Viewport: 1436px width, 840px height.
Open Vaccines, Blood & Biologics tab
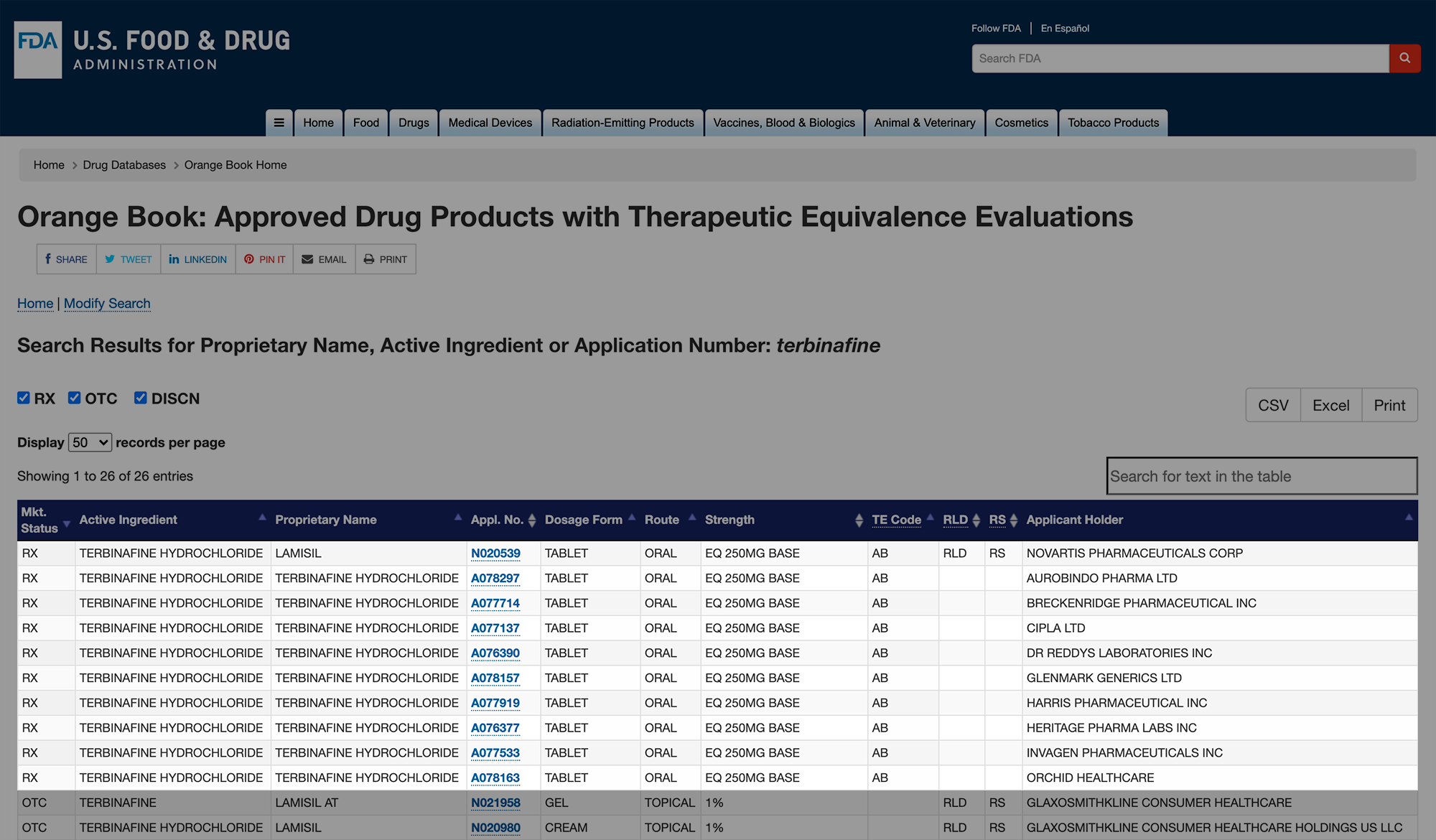(784, 123)
